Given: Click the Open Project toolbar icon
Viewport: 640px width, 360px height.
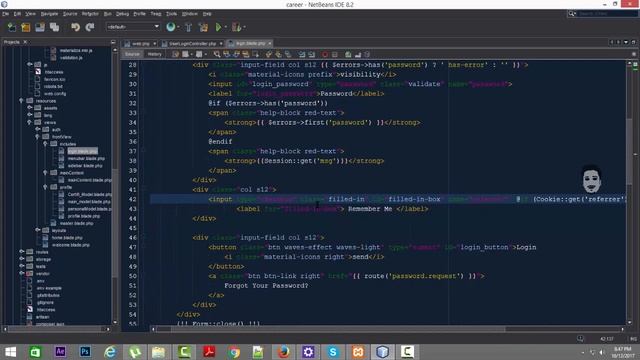Looking at the screenshot, I should coord(40,27).
